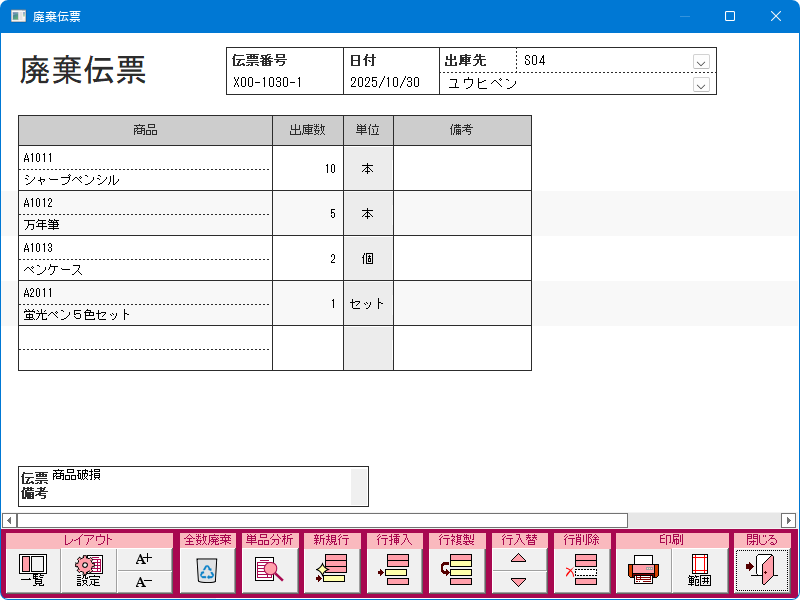
Task: Open the layout 設定 gear settings
Action: 89,571
